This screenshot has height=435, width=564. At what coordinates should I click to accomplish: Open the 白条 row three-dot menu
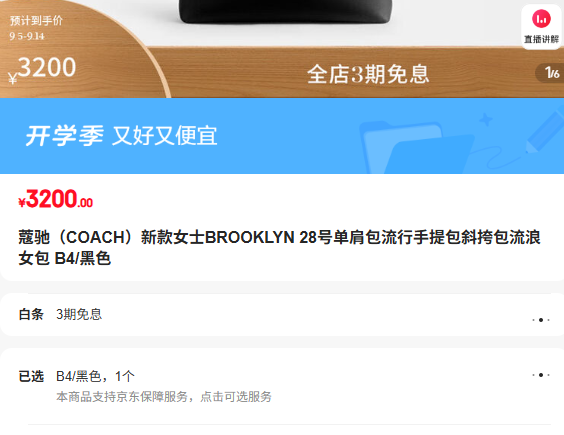click(541, 320)
